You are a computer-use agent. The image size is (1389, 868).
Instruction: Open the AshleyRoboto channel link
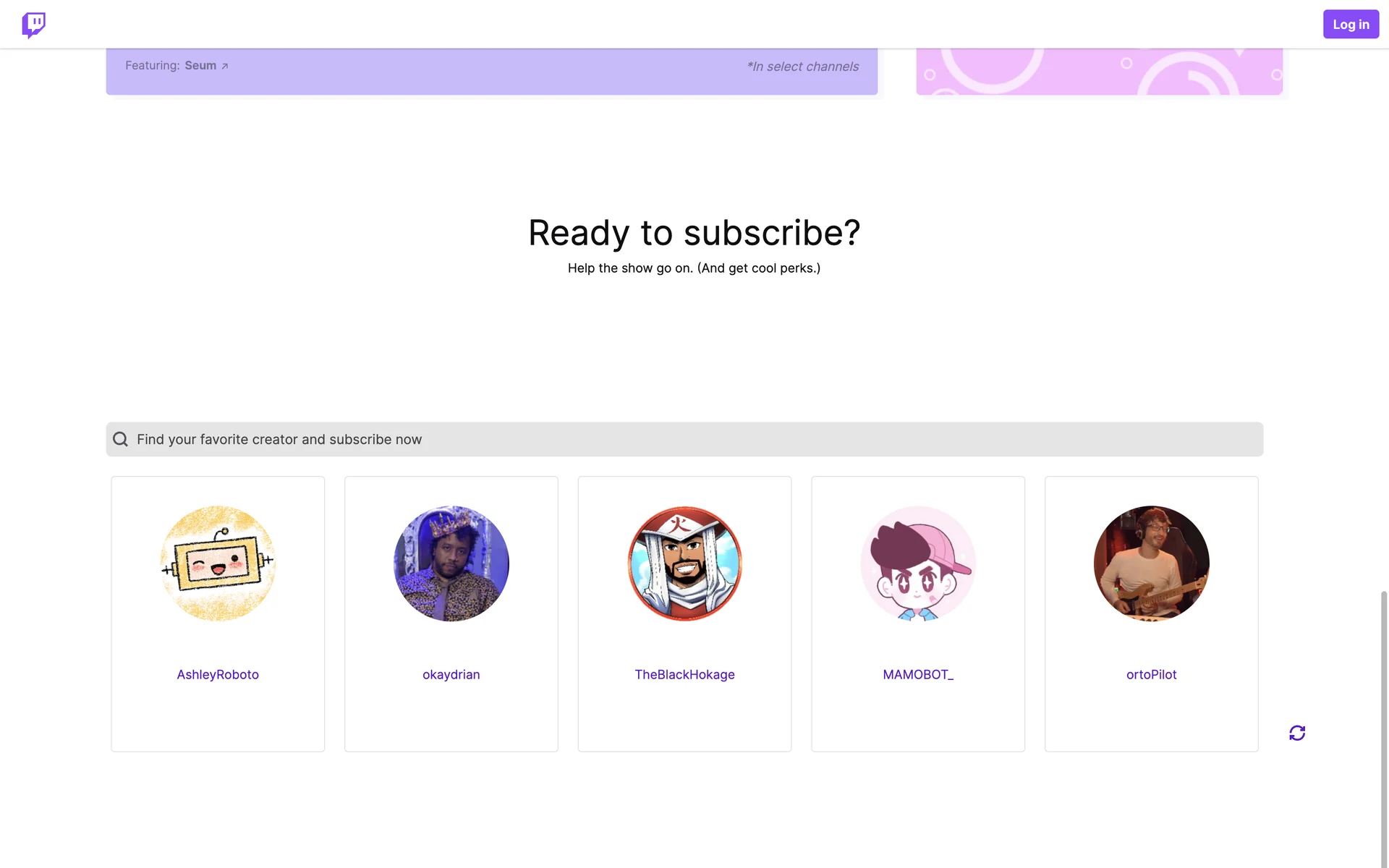coord(218,674)
